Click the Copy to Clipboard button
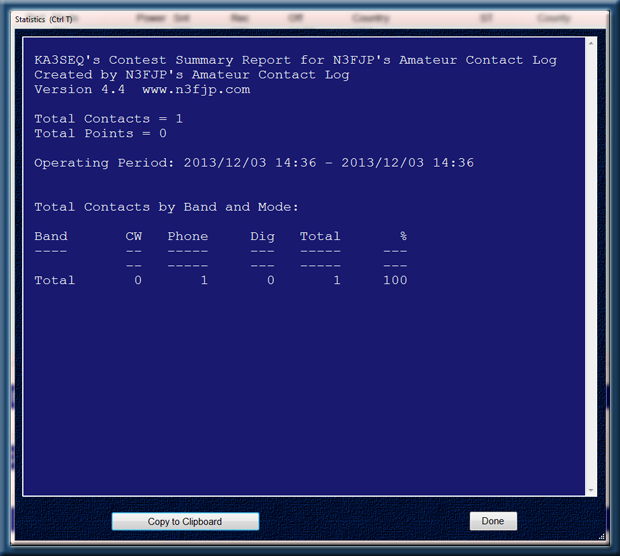This screenshot has width=620, height=556. click(185, 521)
